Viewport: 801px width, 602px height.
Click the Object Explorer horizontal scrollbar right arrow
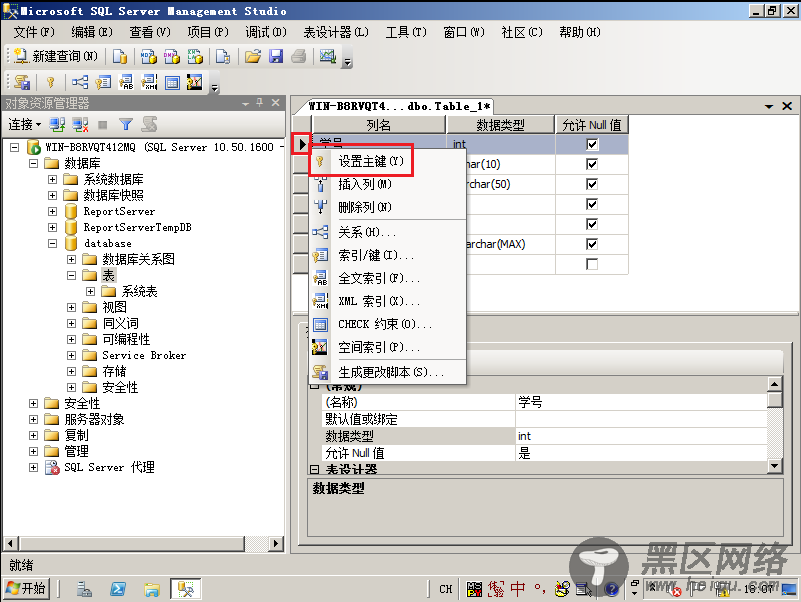(276, 543)
